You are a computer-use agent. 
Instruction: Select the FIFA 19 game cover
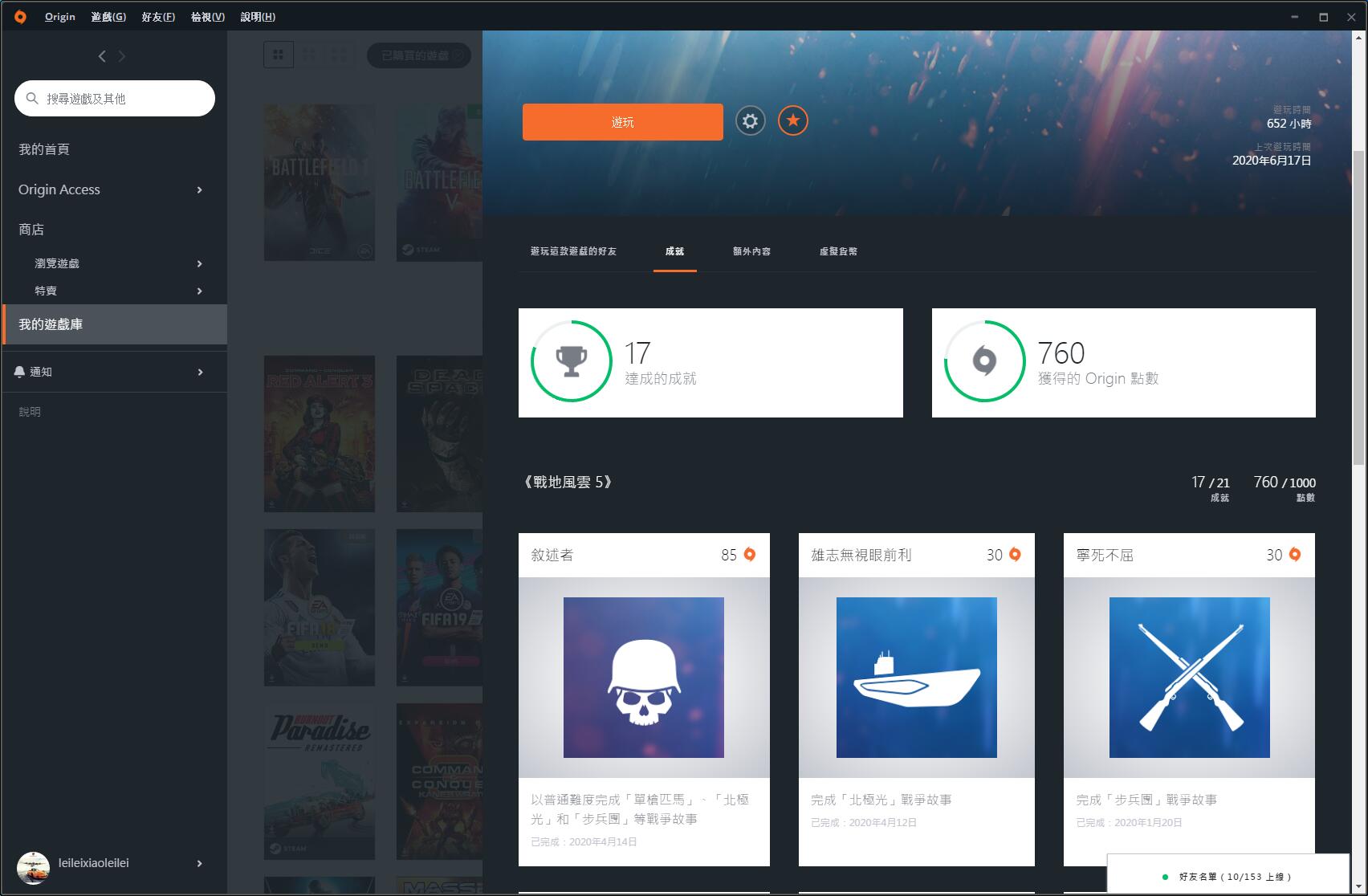[x=439, y=608]
